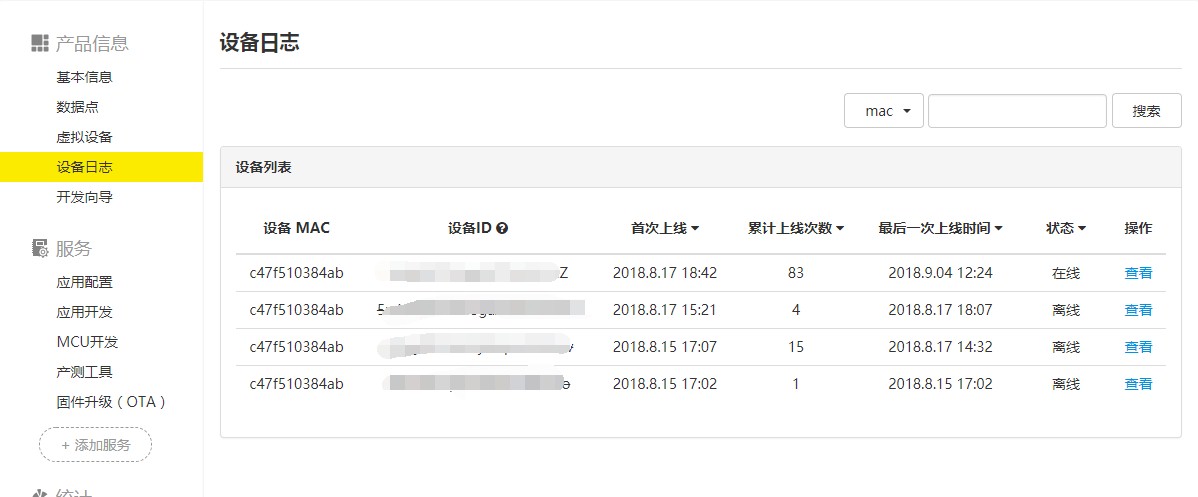Click 查看 for device with 1 login

click(x=1138, y=384)
